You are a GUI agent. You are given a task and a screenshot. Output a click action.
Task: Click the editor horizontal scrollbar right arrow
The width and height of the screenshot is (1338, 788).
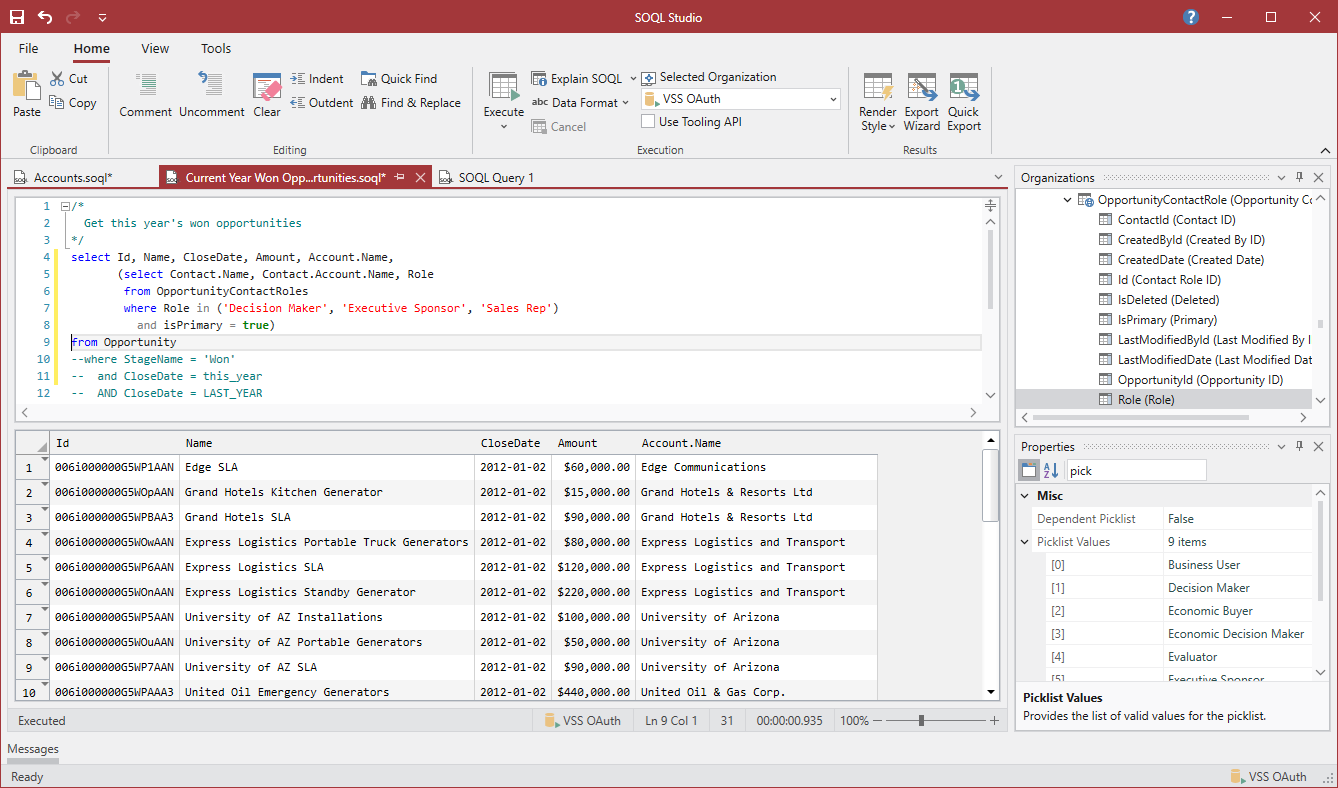973,412
